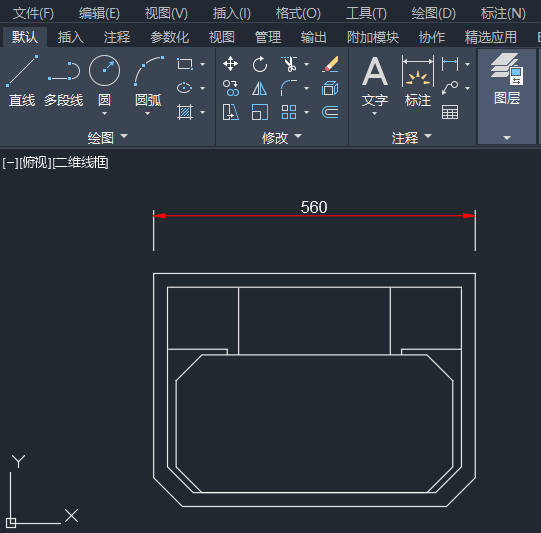Select the Text (文字) tool
The width and height of the screenshot is (541, 533).
click(375, 81)
